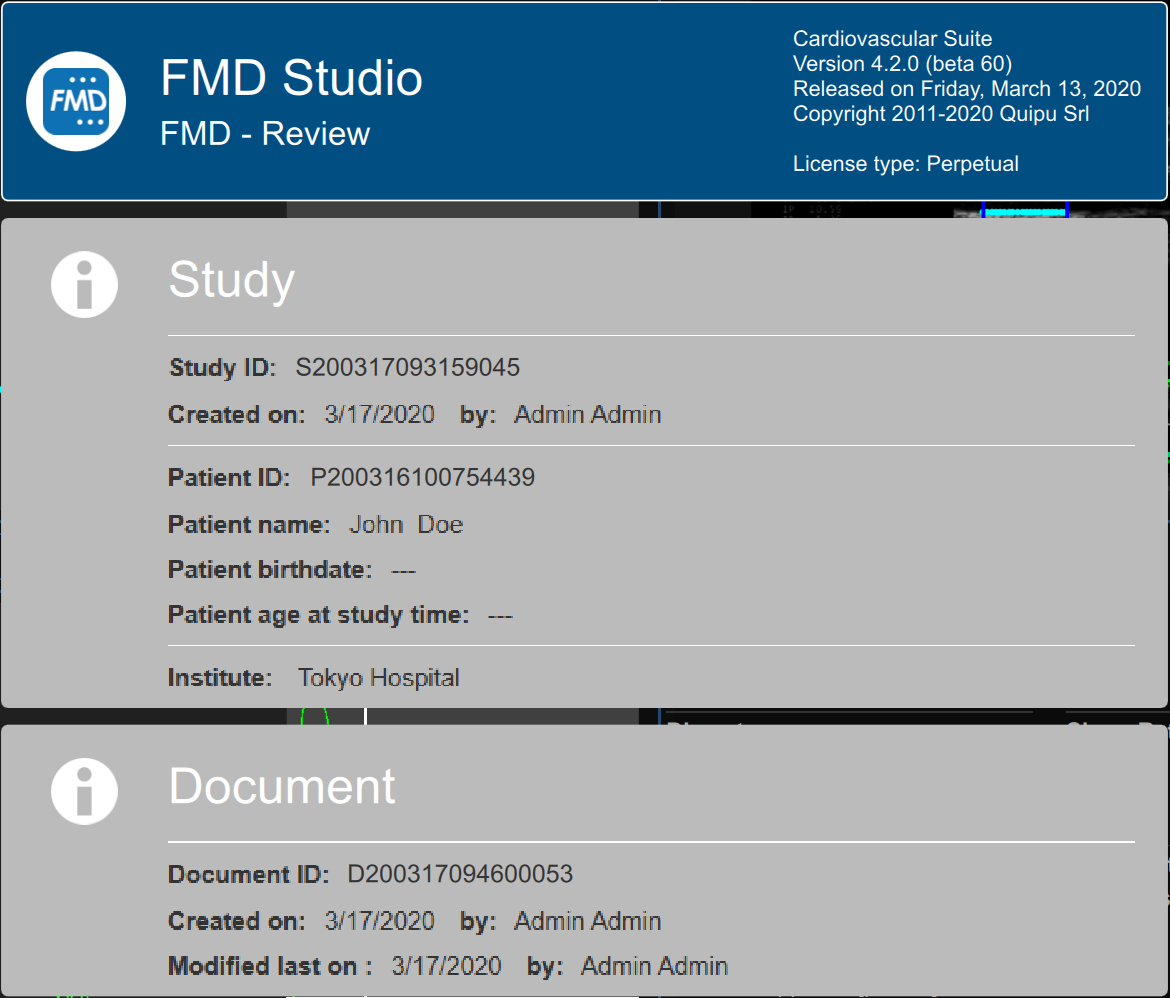Click the Patient age at study time label
Screen dimensions: 1170x998
[318, 615]
